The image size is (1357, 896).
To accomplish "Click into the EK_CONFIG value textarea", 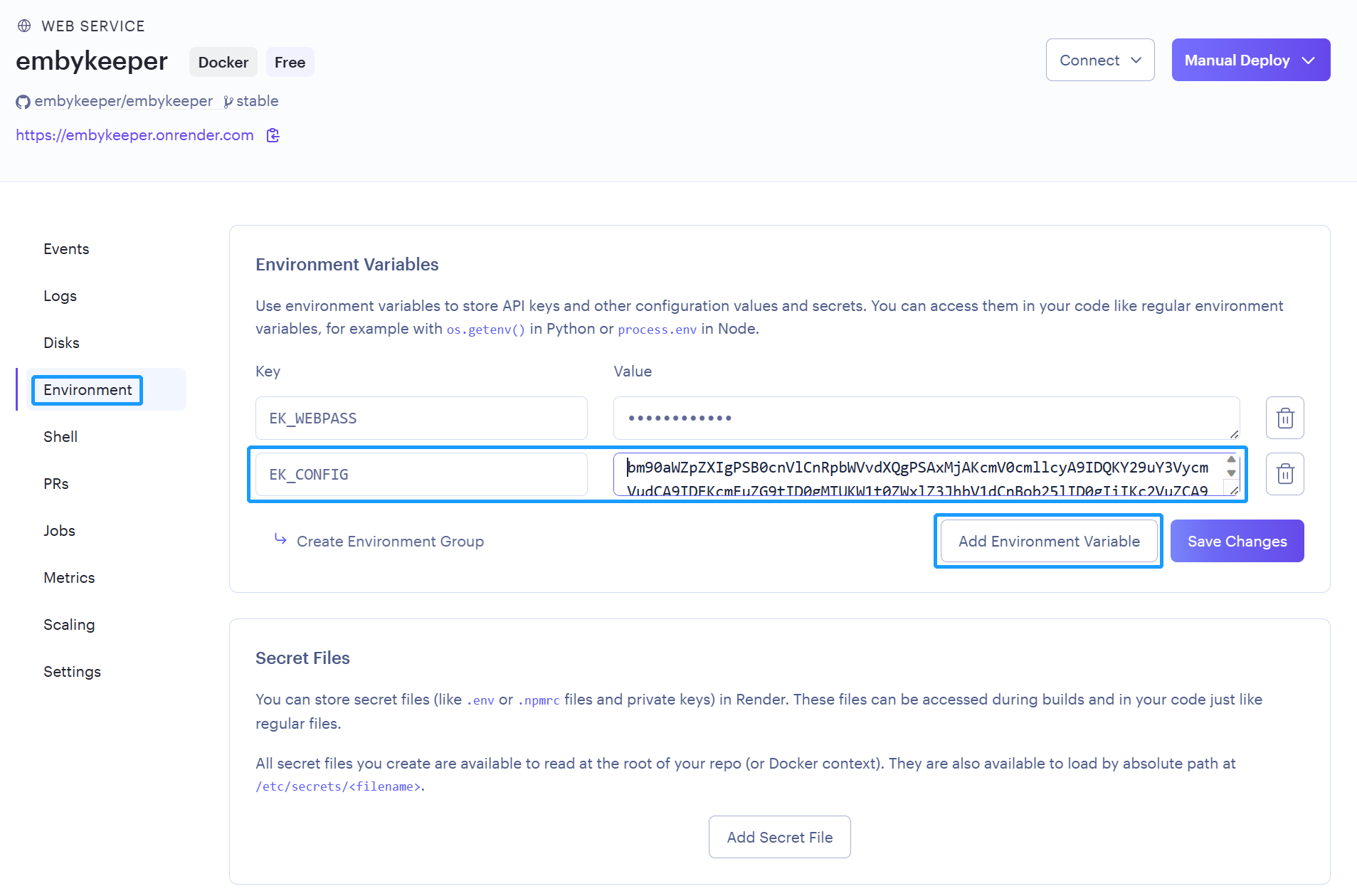I will click(x=926, y=474).
